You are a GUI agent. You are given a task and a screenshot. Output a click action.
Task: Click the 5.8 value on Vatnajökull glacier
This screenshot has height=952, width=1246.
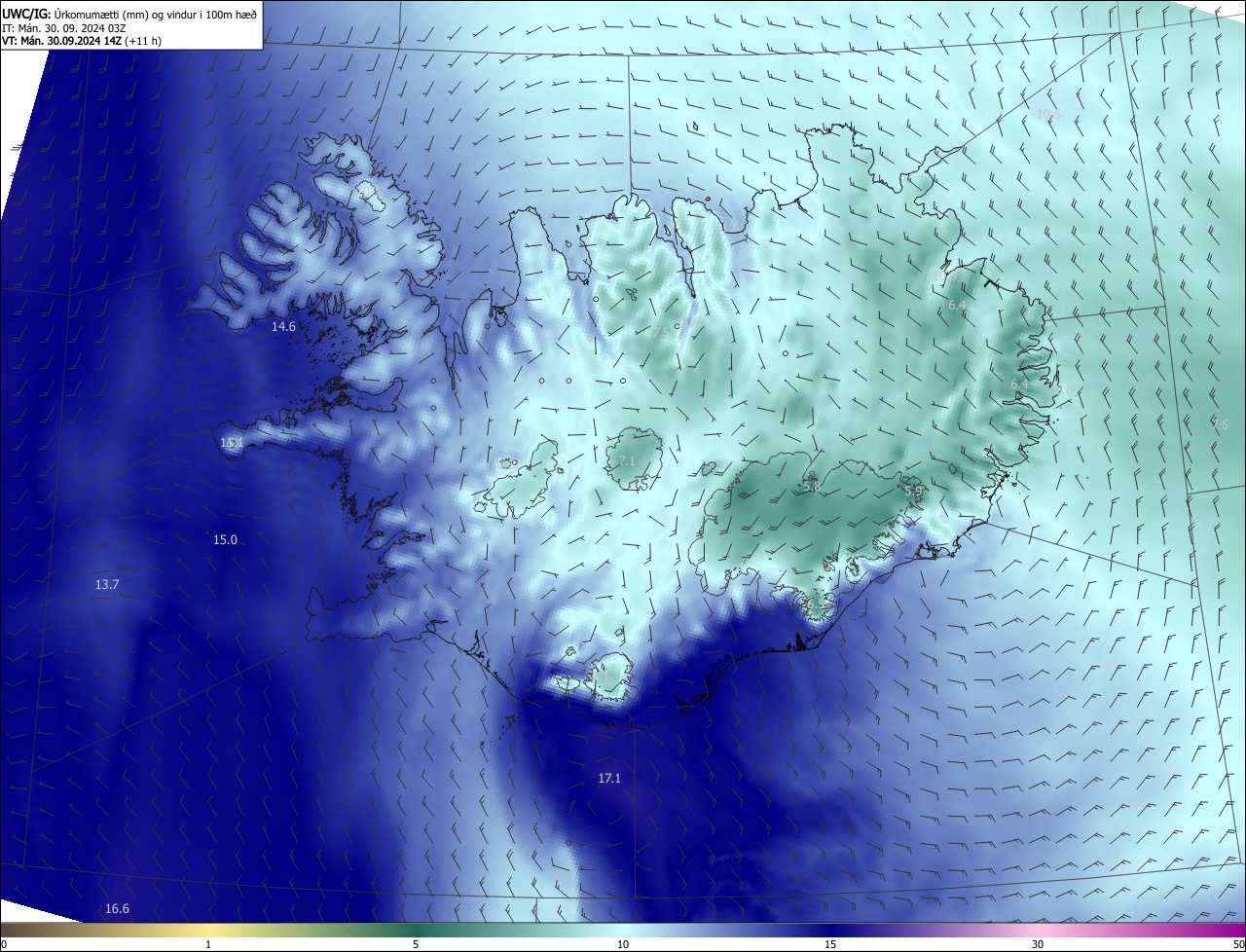point(812,487)
